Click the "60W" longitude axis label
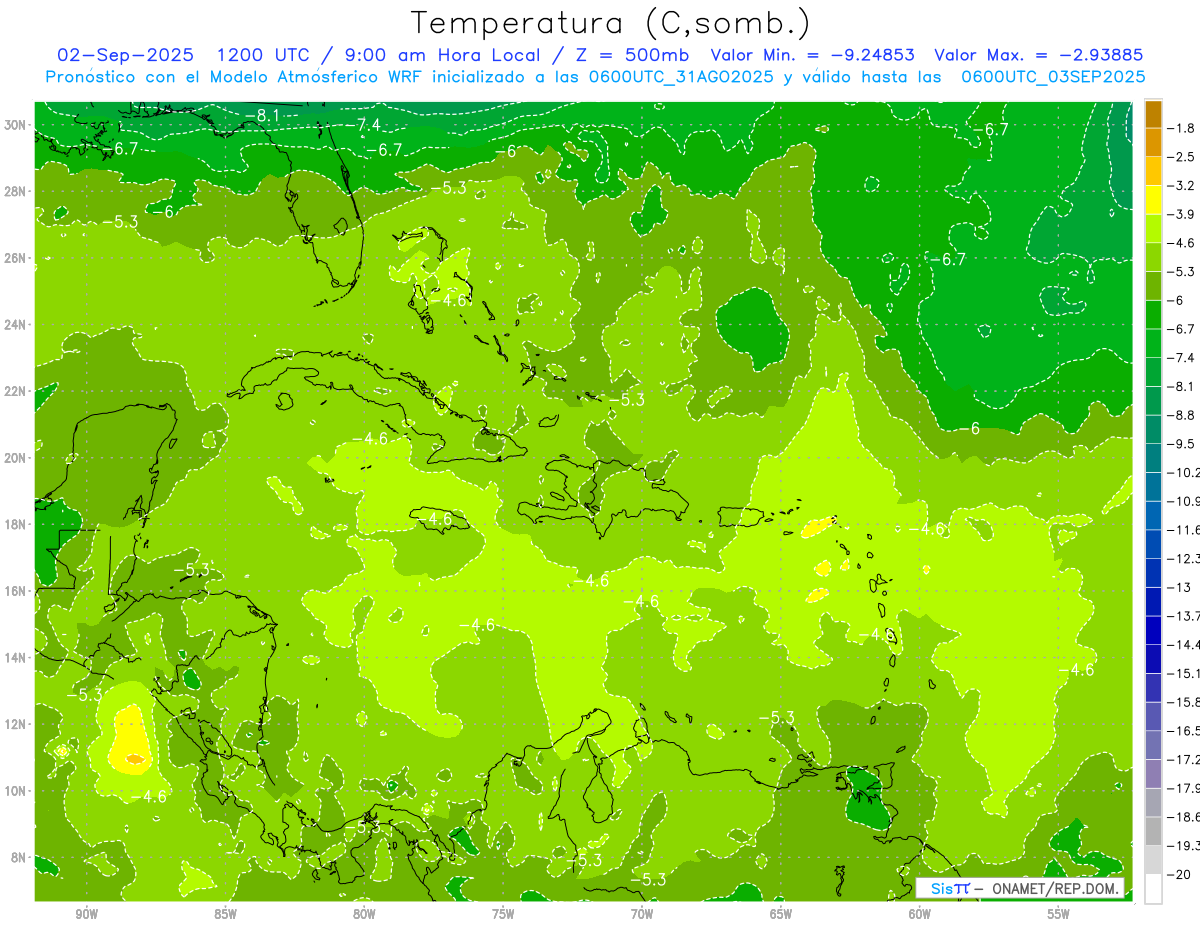The image size is (1200, 927). tap(920, 913)
